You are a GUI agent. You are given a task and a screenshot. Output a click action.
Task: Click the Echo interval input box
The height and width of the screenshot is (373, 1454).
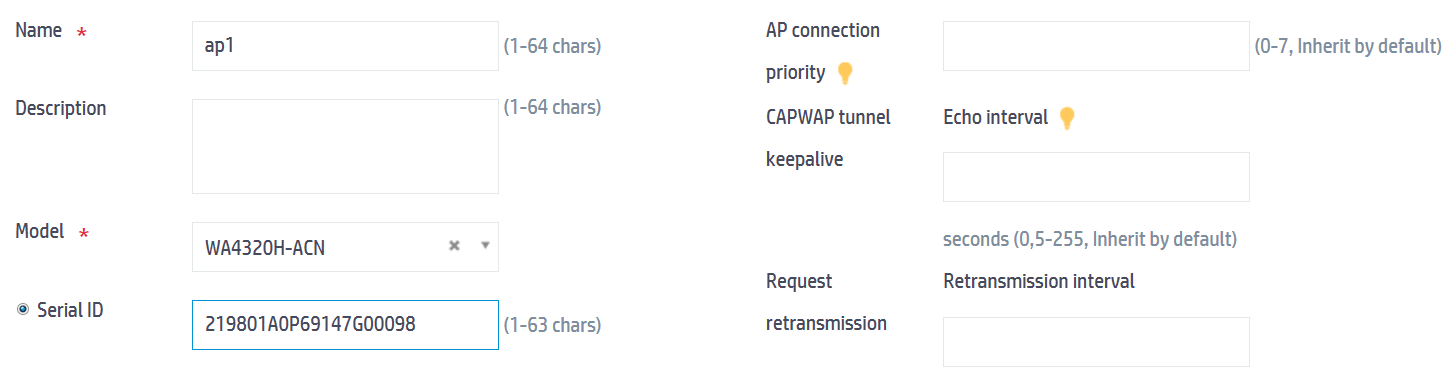tap(1096, 177)
